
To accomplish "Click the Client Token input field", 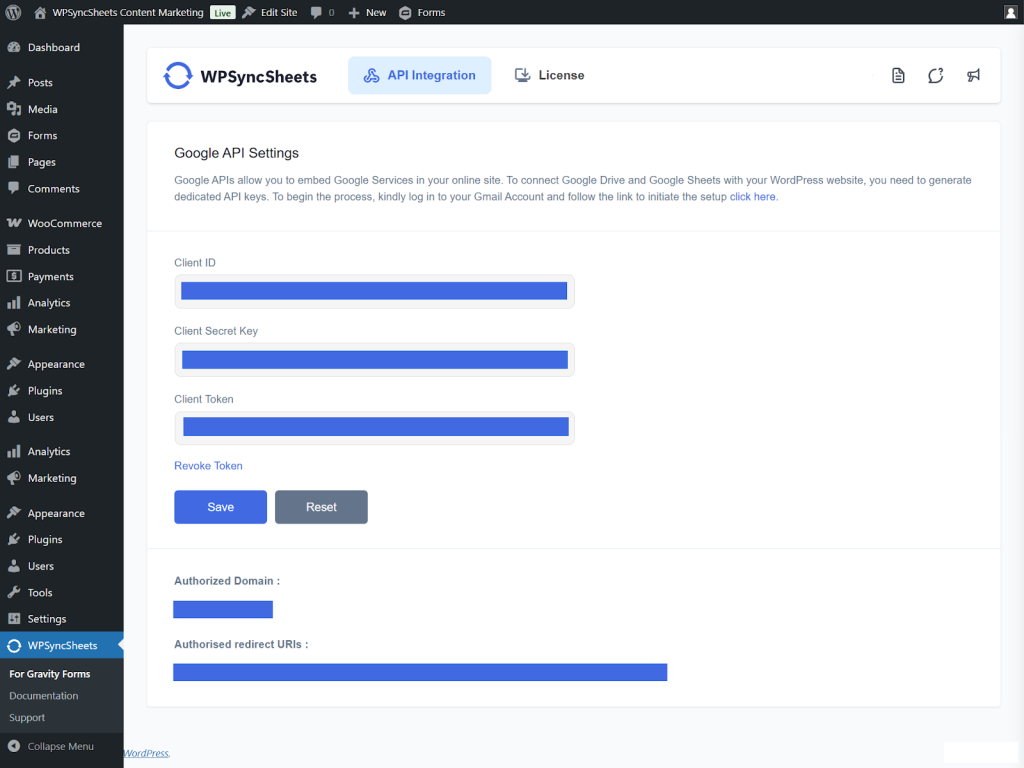I will [x=374, y=428].
